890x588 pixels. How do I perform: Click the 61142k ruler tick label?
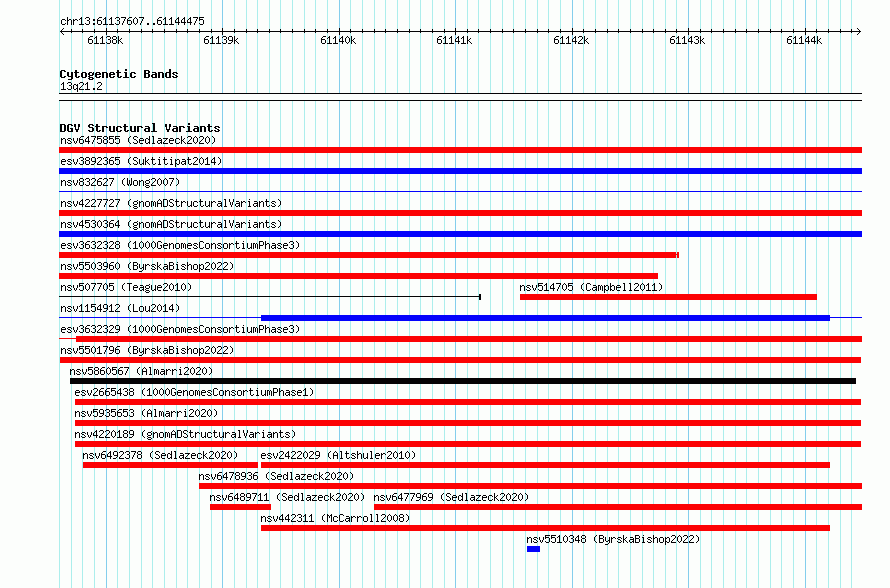571,40
